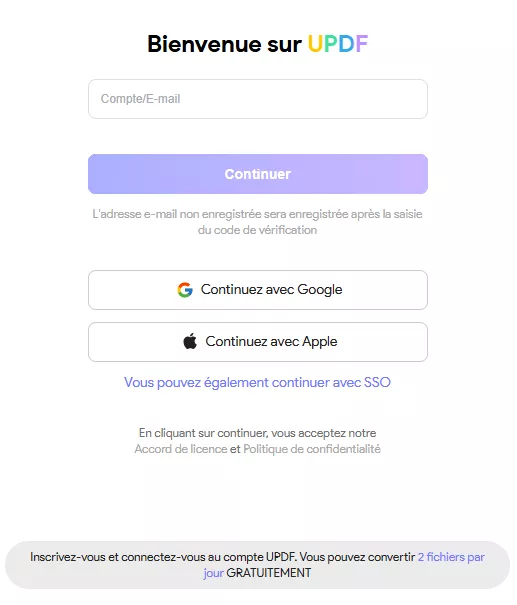Viewport: 517px width, 605px height.
Task: Click 'Vous pouvez convertir' in the bottom banner
Action: [x=357, y=557]
